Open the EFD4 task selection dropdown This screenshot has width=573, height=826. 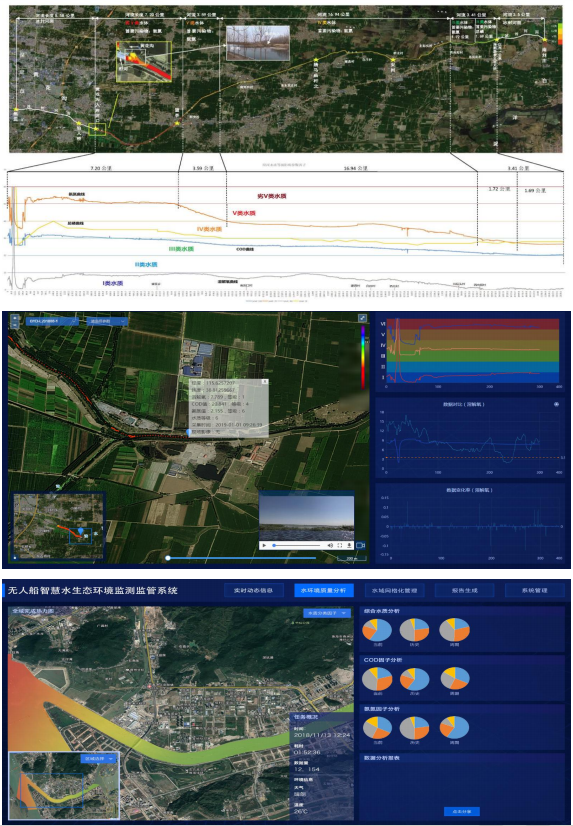52,321
